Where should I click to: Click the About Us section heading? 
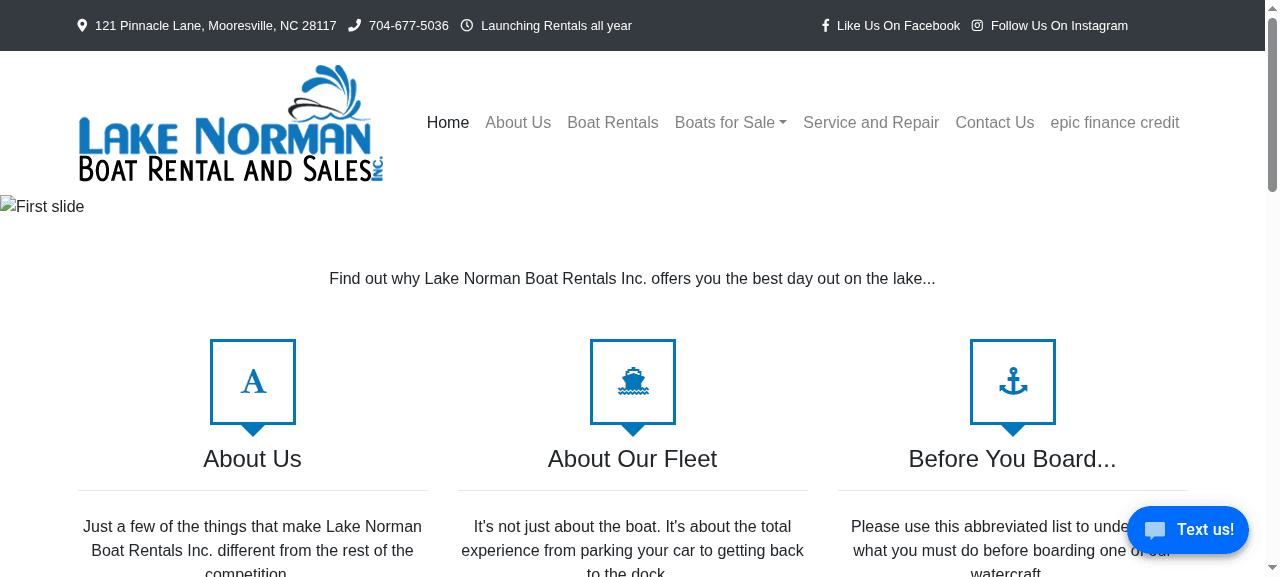click(x=253, y=459)
